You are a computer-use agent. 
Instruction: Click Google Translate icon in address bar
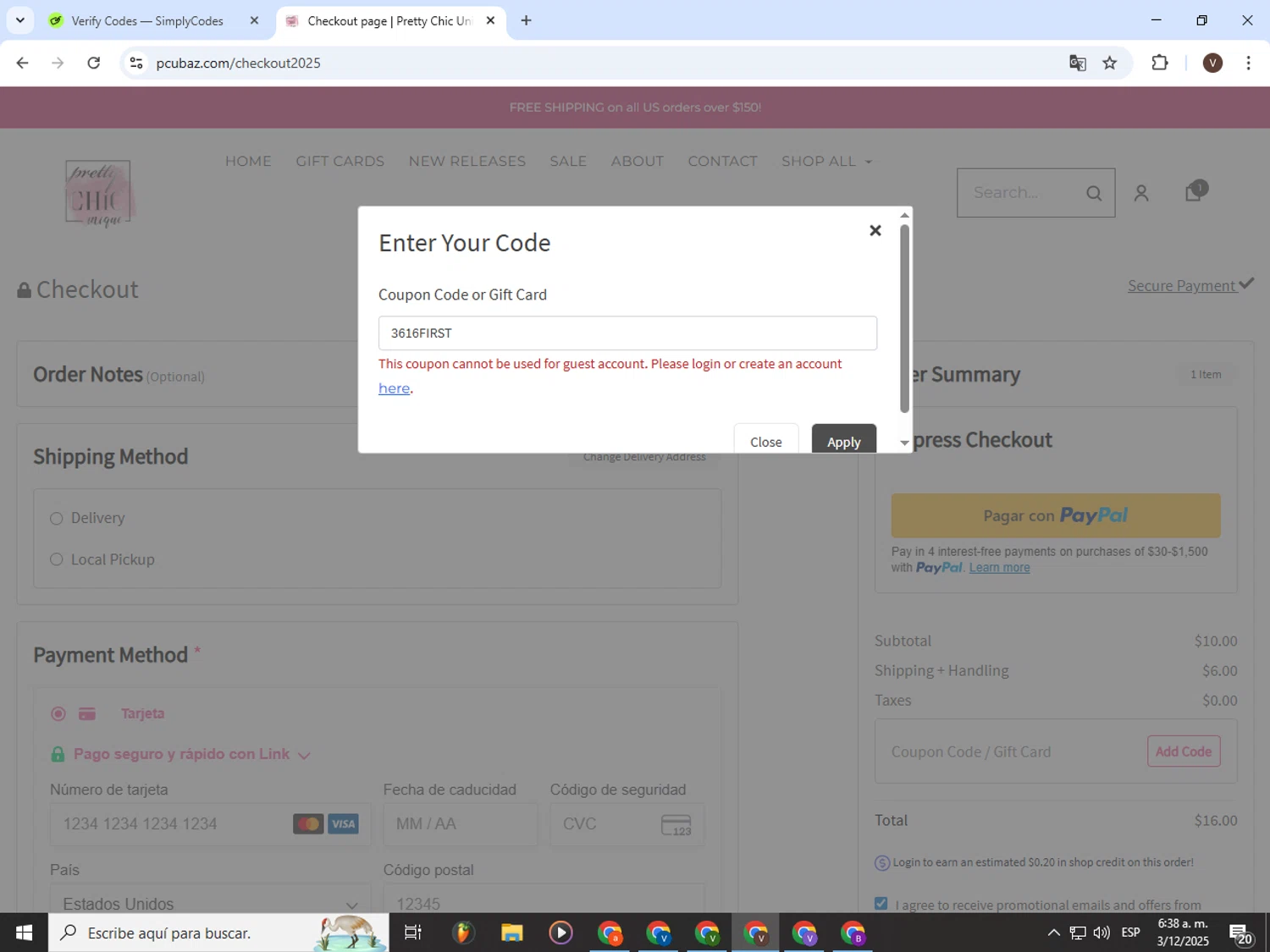tap(1077, 63)
